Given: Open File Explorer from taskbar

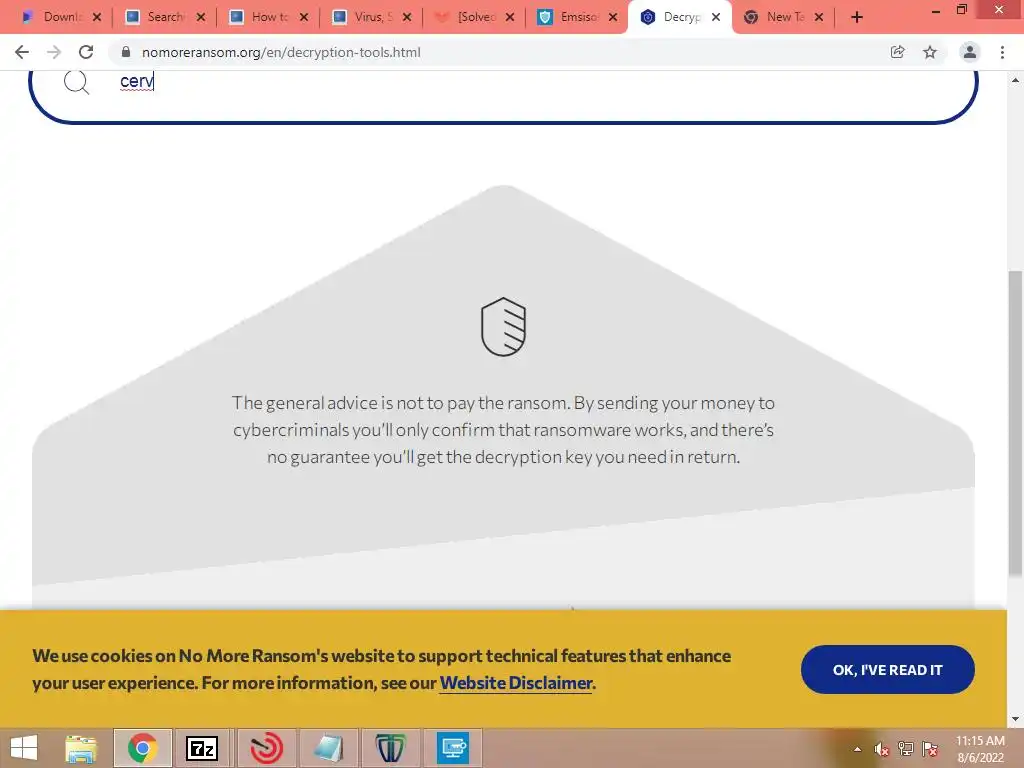Looking at the screenshot, I should (x=81, y=748).
